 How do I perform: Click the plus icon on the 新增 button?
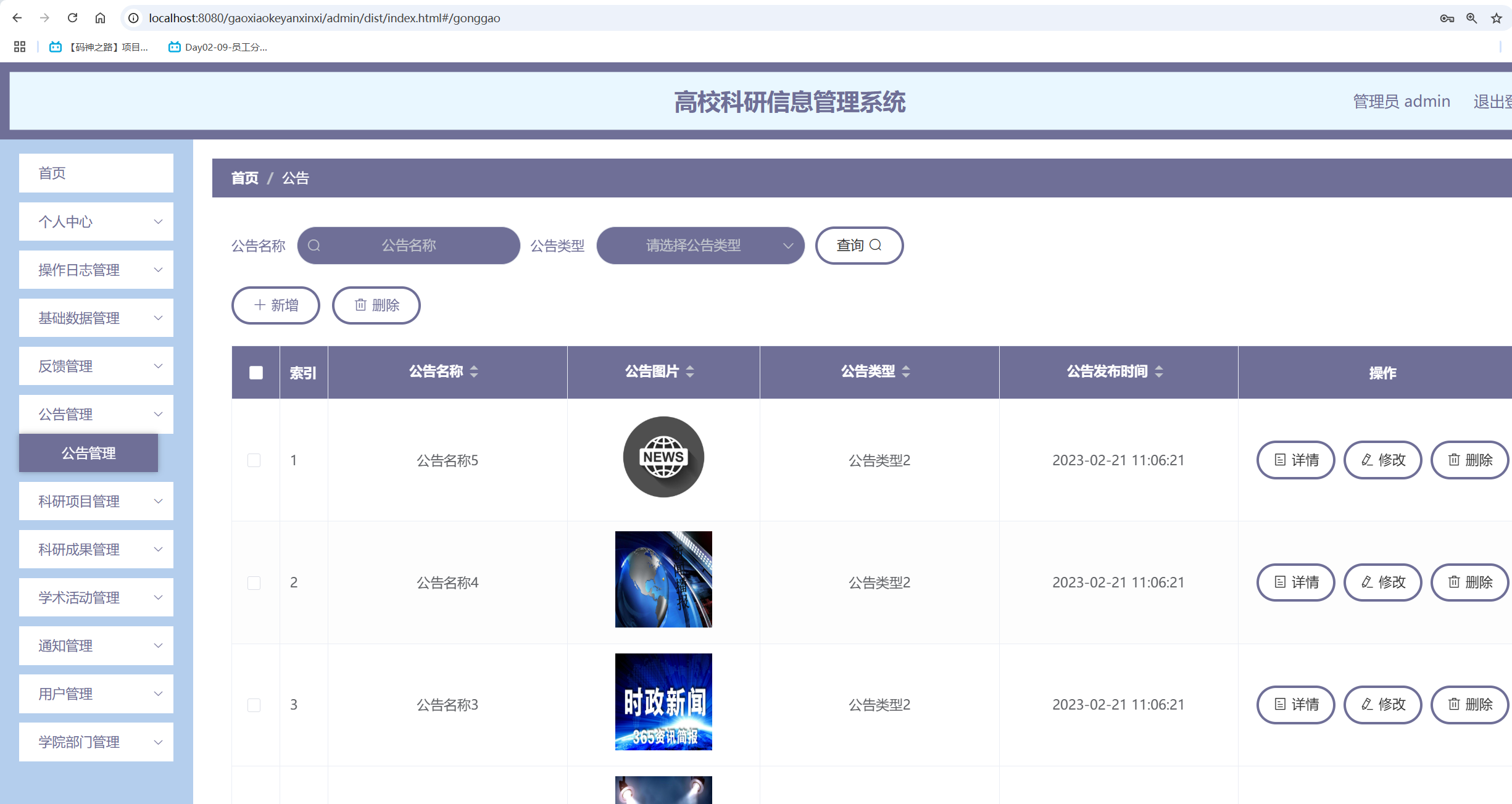[259, 305]
